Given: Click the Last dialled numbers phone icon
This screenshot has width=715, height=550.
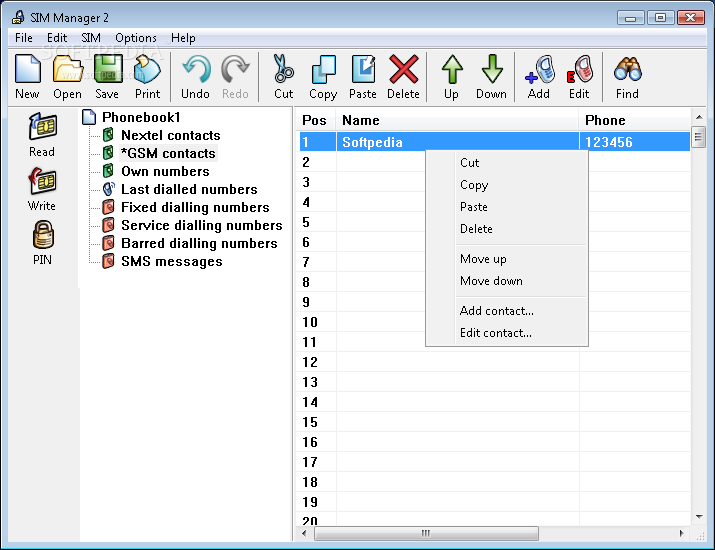Looking at the screenshot, I should coord(109,189).
